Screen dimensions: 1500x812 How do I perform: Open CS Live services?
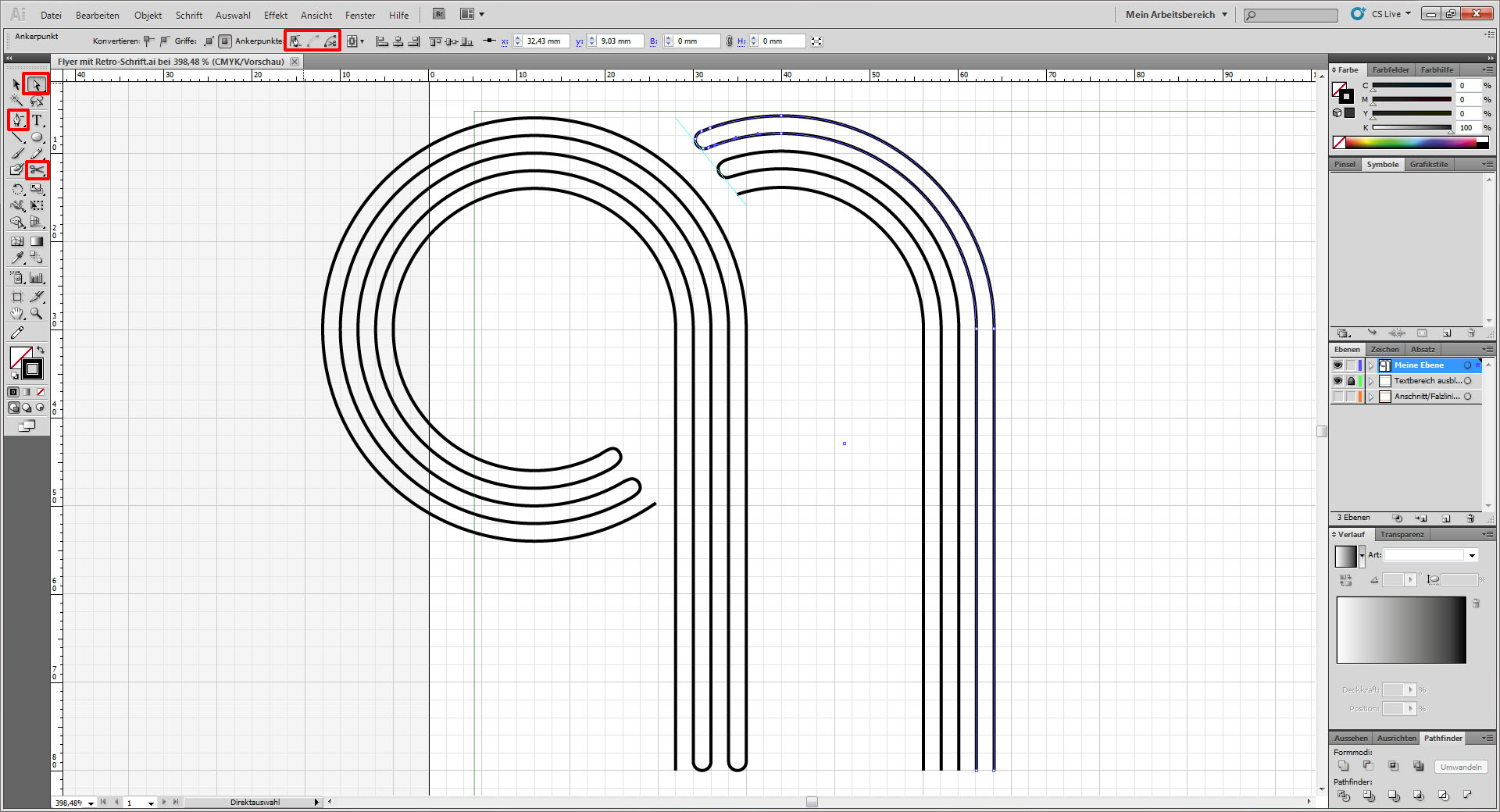1385,14
